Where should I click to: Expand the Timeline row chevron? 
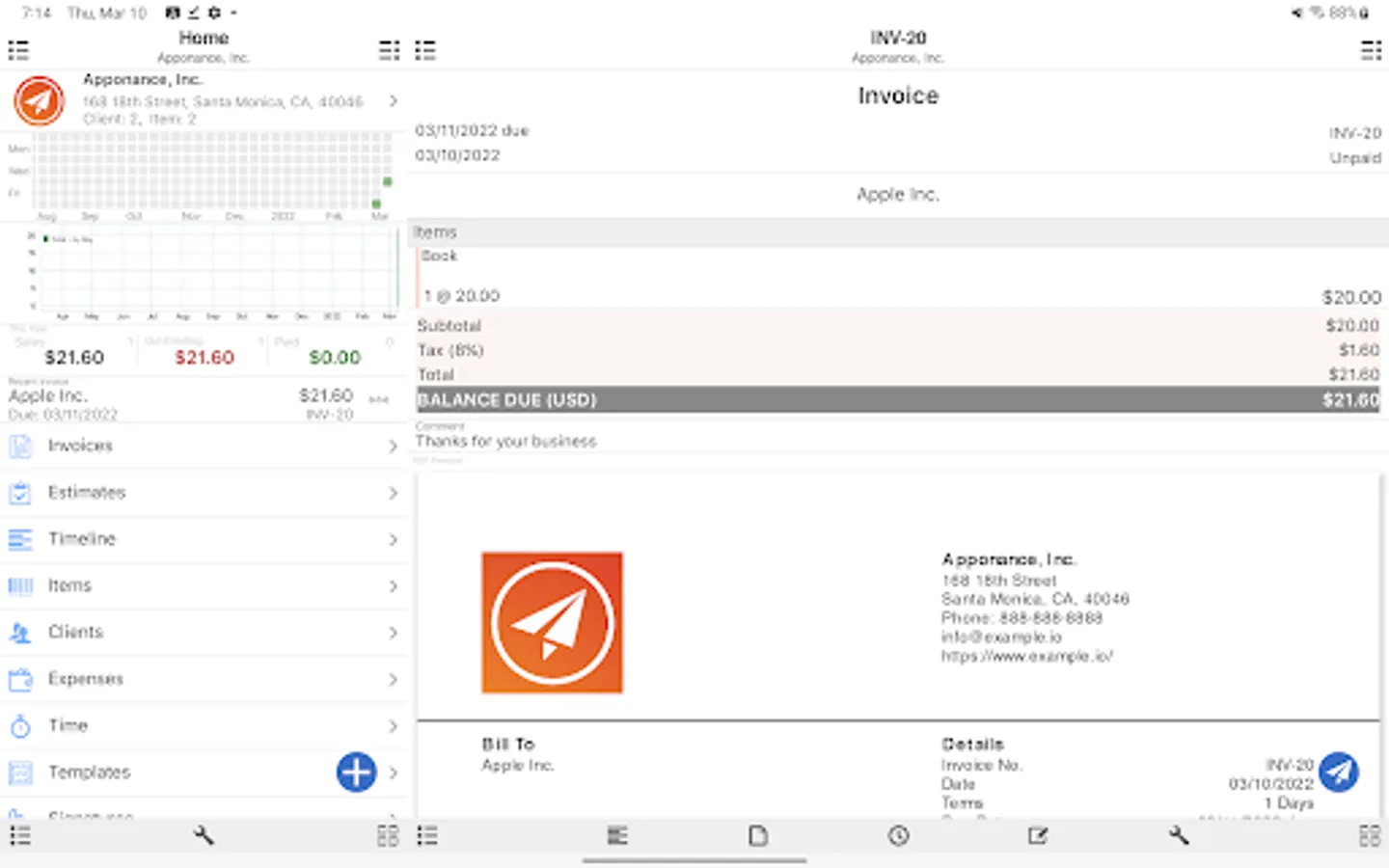click(393, 539)
